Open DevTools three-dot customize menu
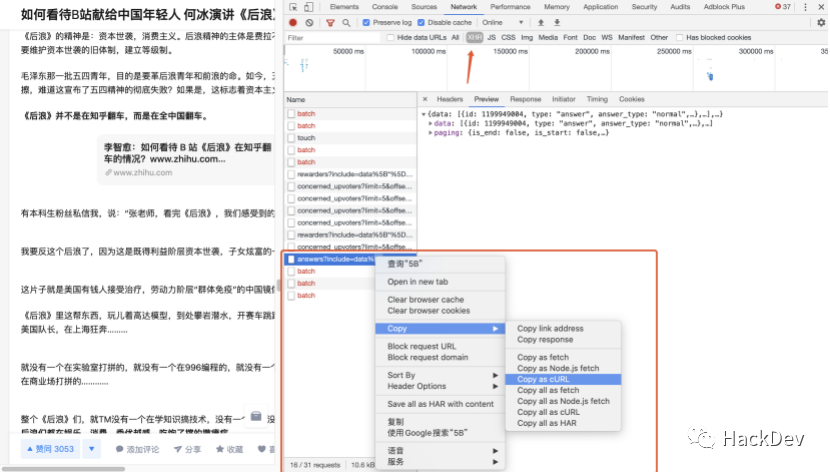 [805, 7]
